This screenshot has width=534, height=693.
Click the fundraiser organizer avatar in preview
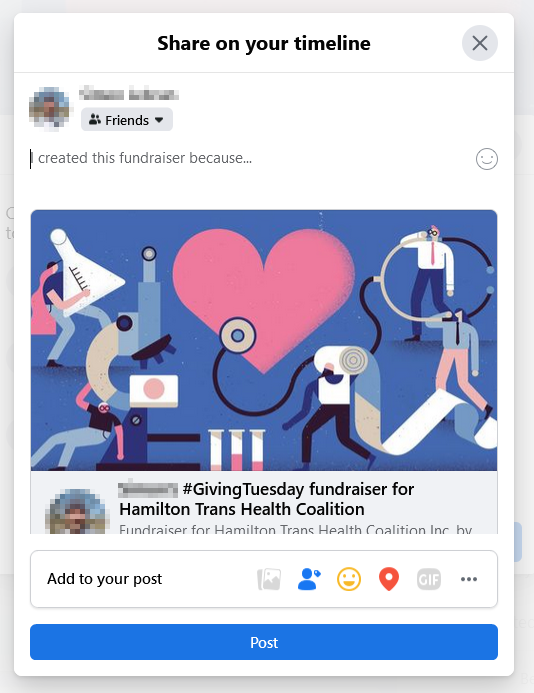click(77, 511)
